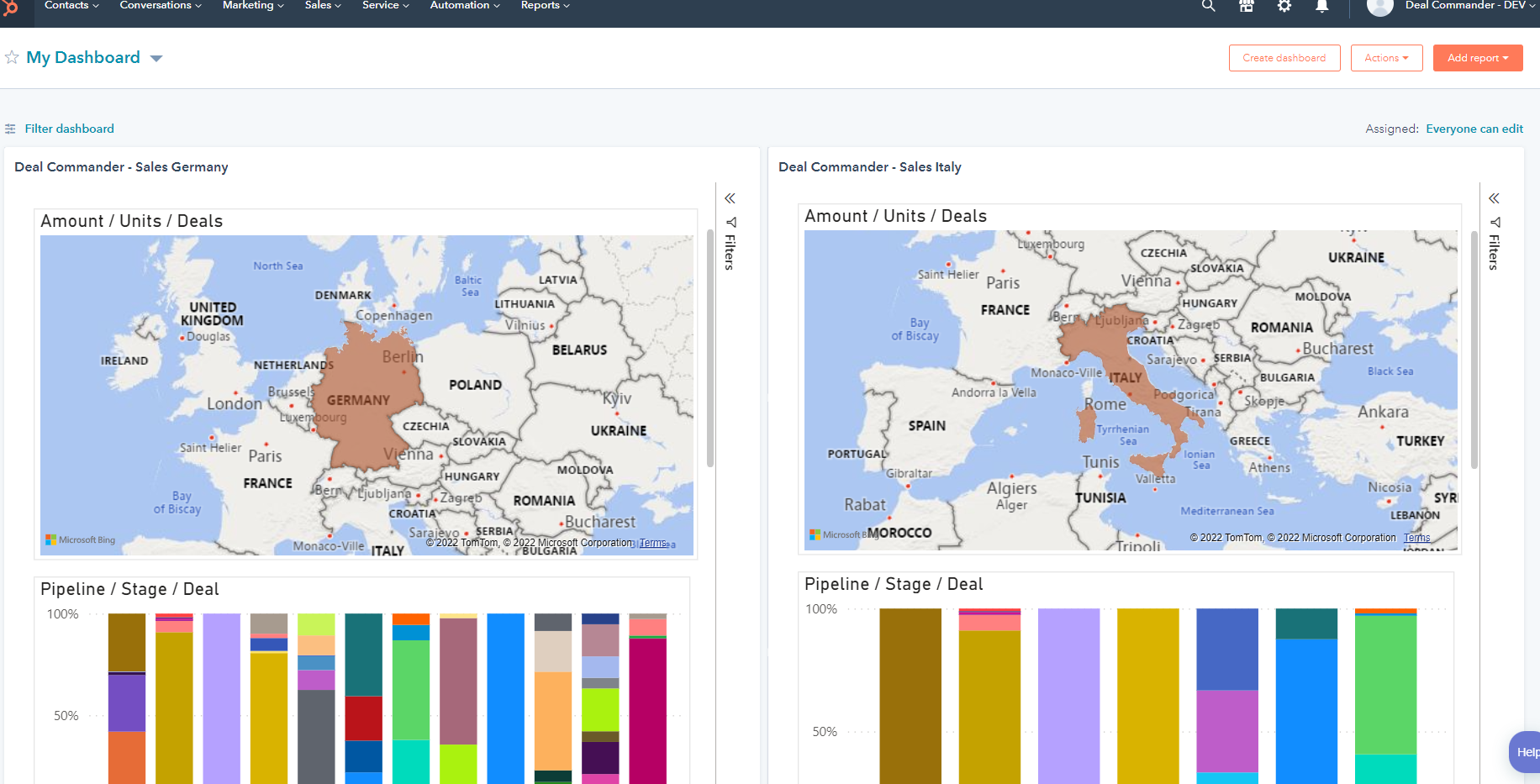Image resolution: width=1540 pixels, height=784 pixels.
Task: Click the Filter dashboard link
Action: (x=69, y=129)
